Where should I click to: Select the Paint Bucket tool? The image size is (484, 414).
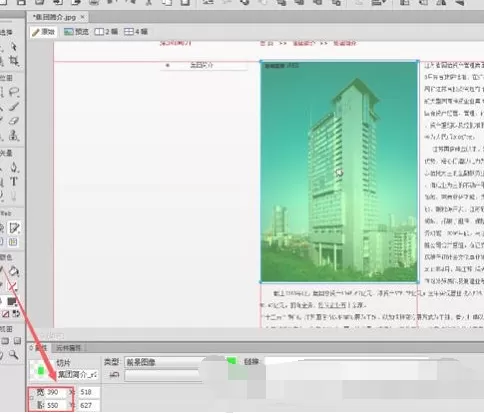(x=14, y=271)
